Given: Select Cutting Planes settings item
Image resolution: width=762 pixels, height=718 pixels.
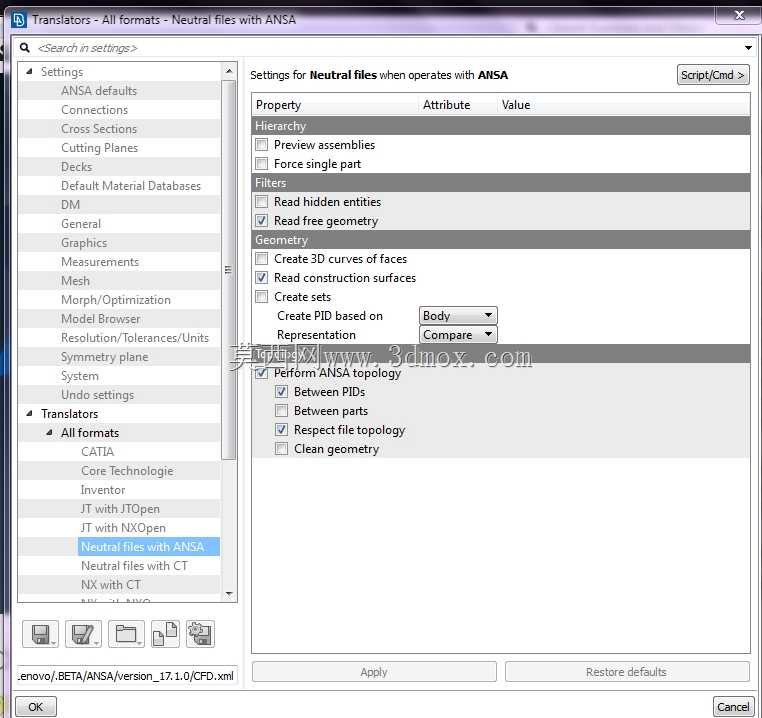Looking at the screenshot, I should click(100, 147).
